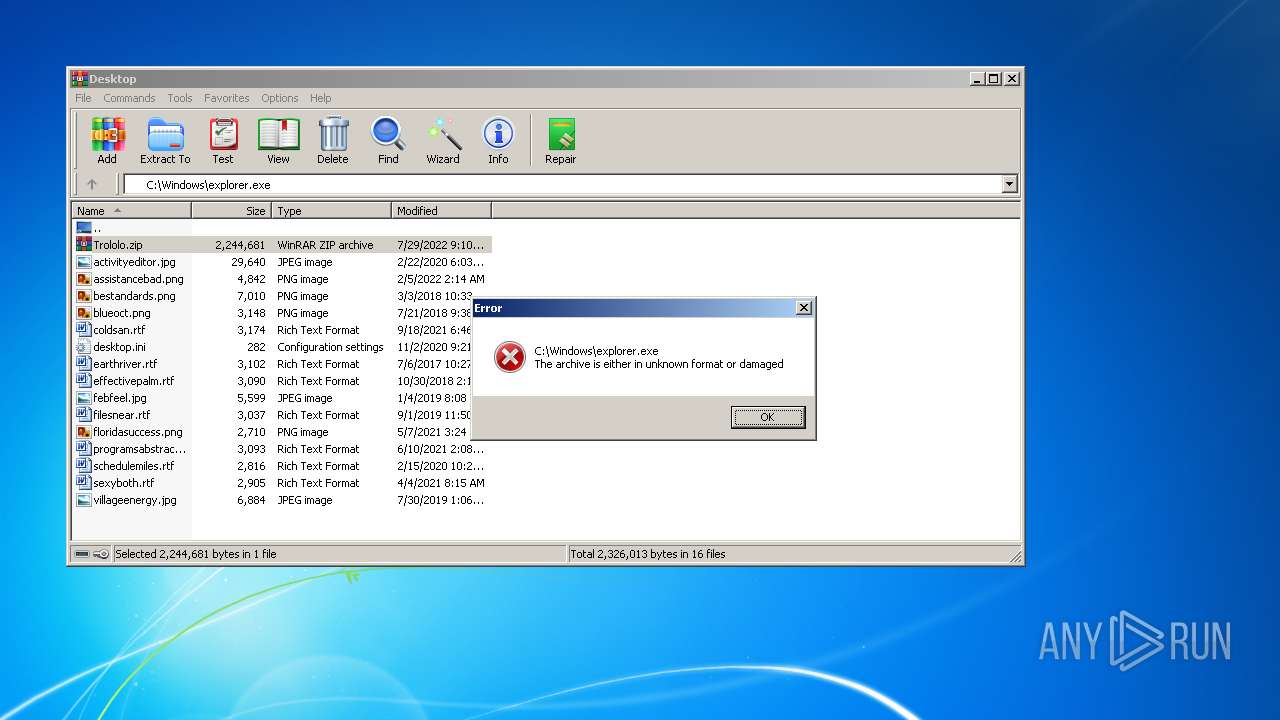
Task: Confirm error dialog with OK
Action: 767,417
